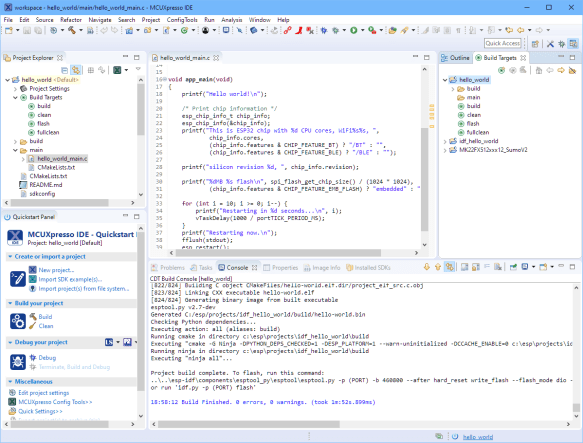The width and height of the screenshot is (583, 443).
Task: Open the ConfigTools menu
Action: coord(182,20)
